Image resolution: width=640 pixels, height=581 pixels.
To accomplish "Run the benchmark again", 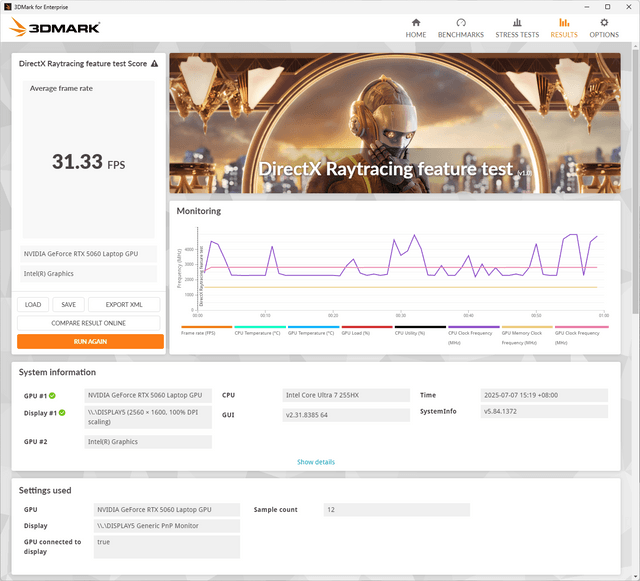I will (x=90, y=342).
